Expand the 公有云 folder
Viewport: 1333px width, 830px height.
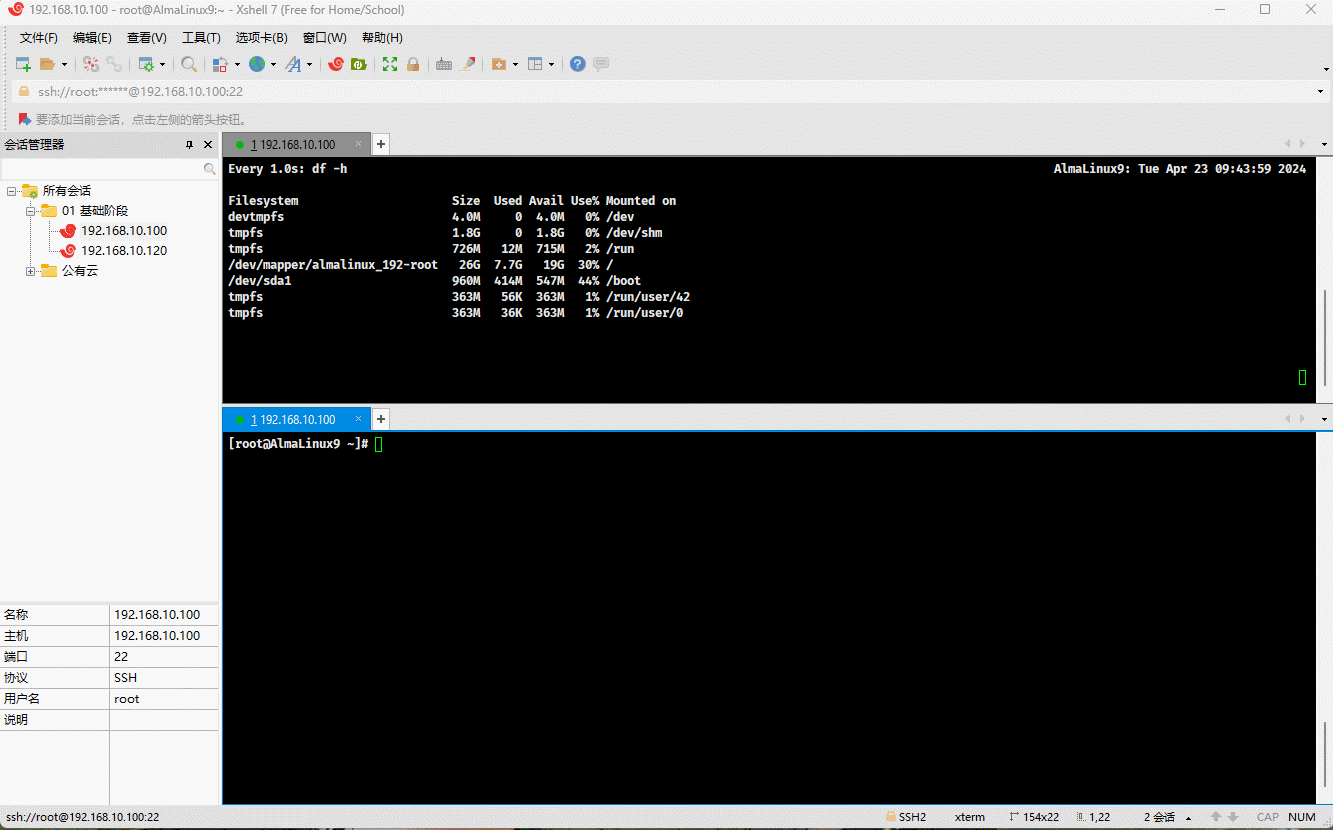pos(31,271)
